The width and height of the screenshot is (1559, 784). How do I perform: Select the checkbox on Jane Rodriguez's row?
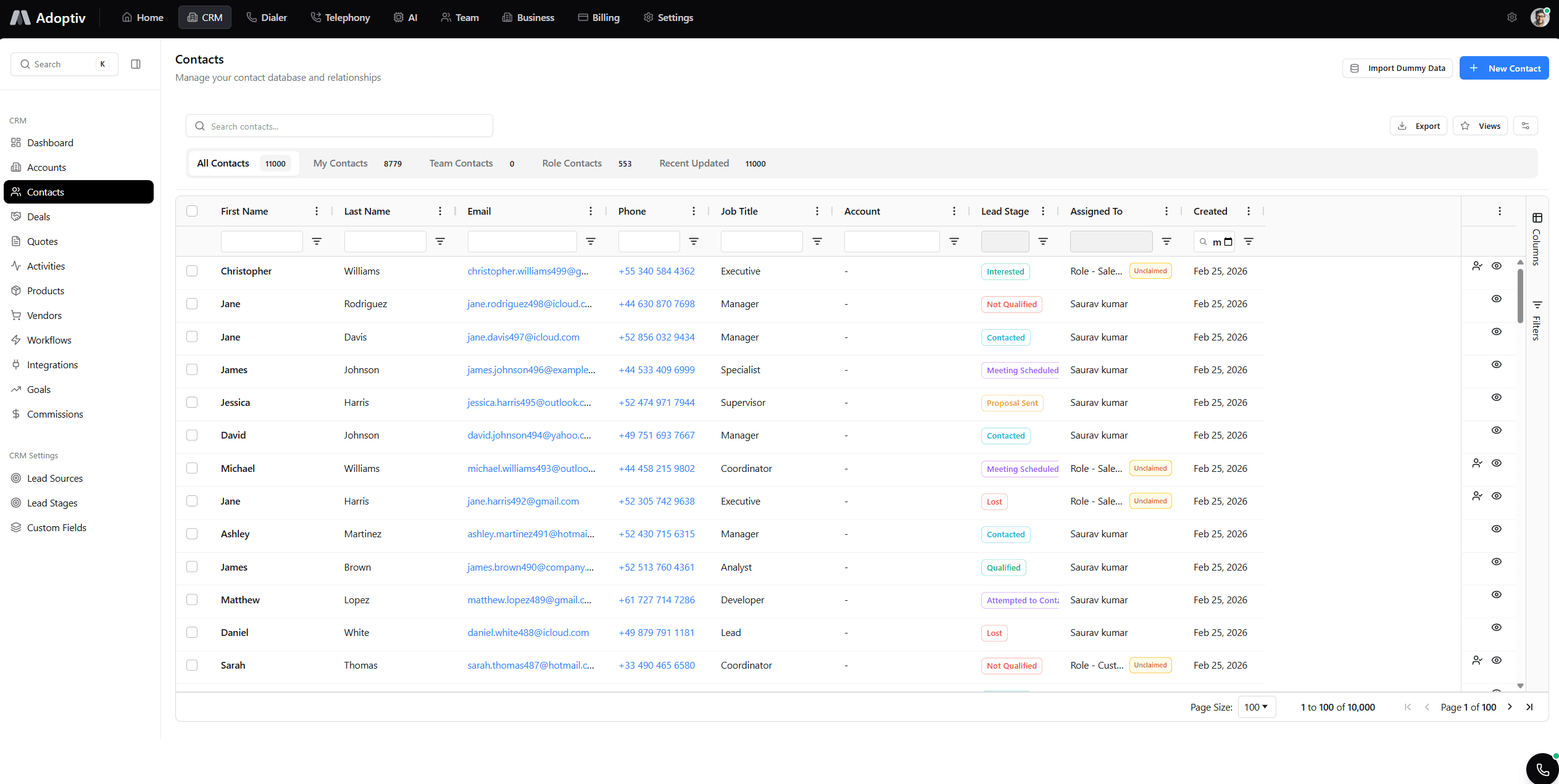192,303
